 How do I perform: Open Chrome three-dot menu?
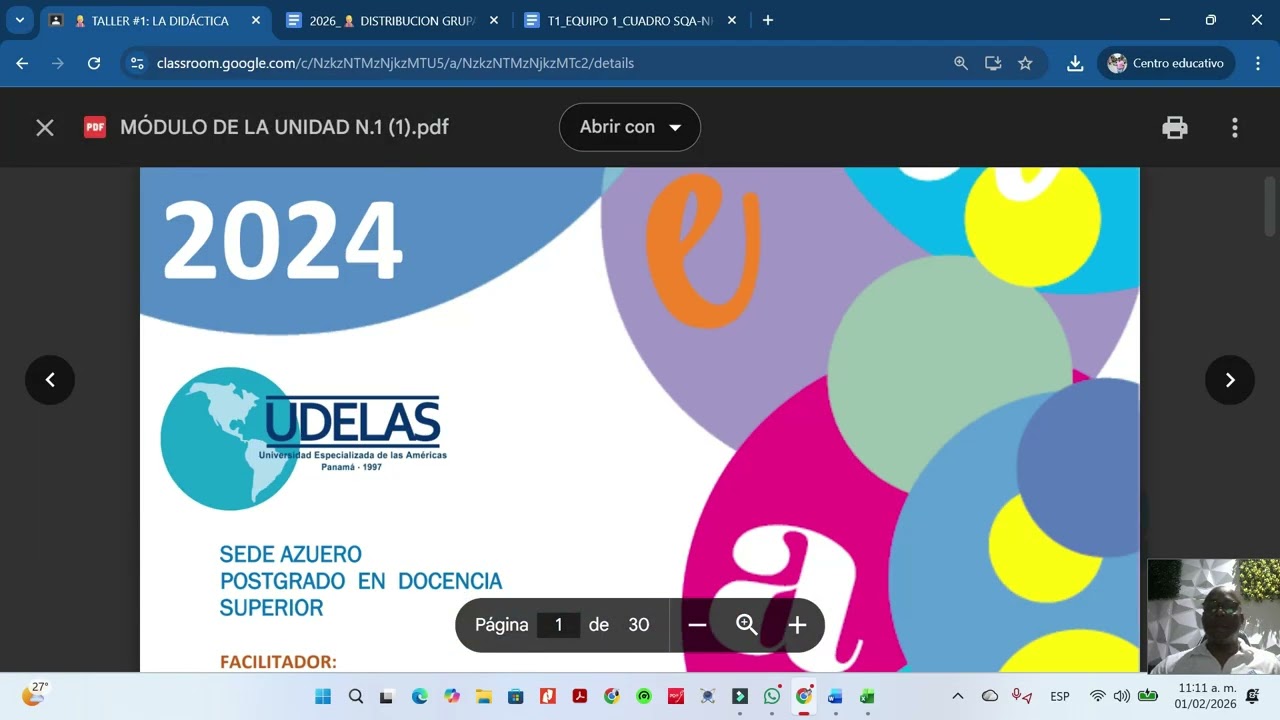[1258, 63]
